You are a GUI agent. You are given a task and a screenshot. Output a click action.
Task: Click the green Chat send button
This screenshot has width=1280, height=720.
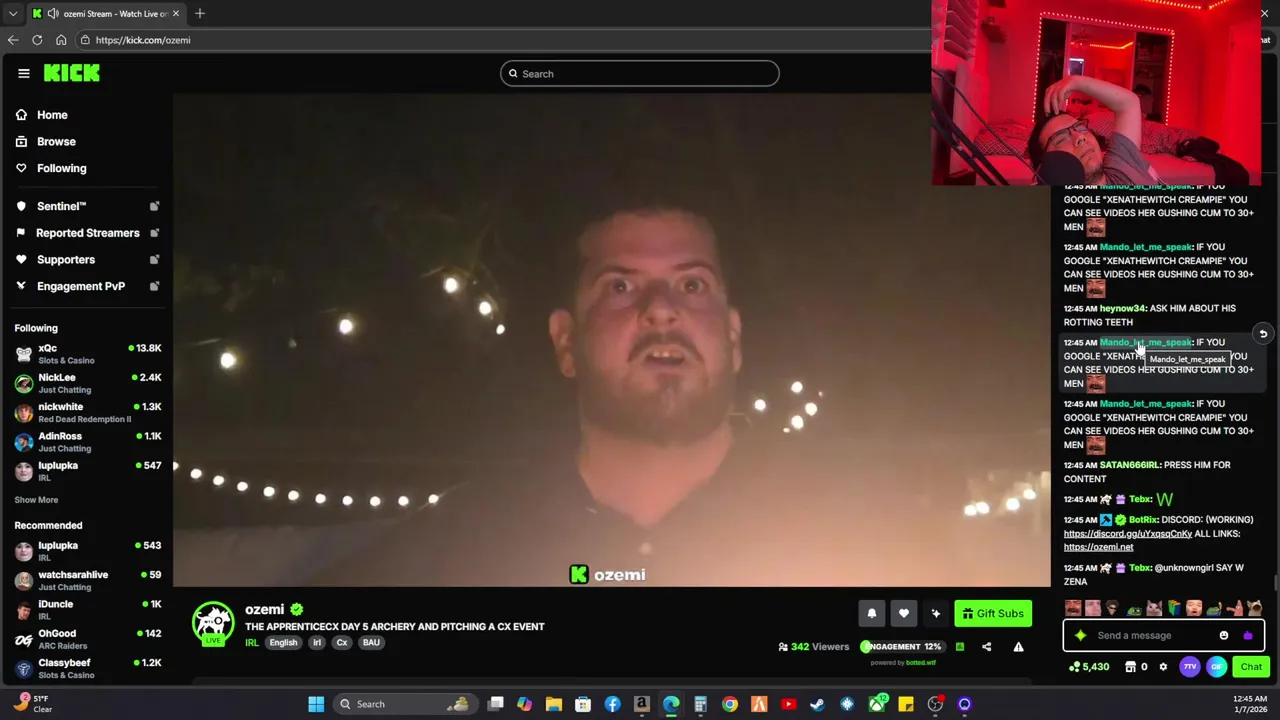[1251, 667]
